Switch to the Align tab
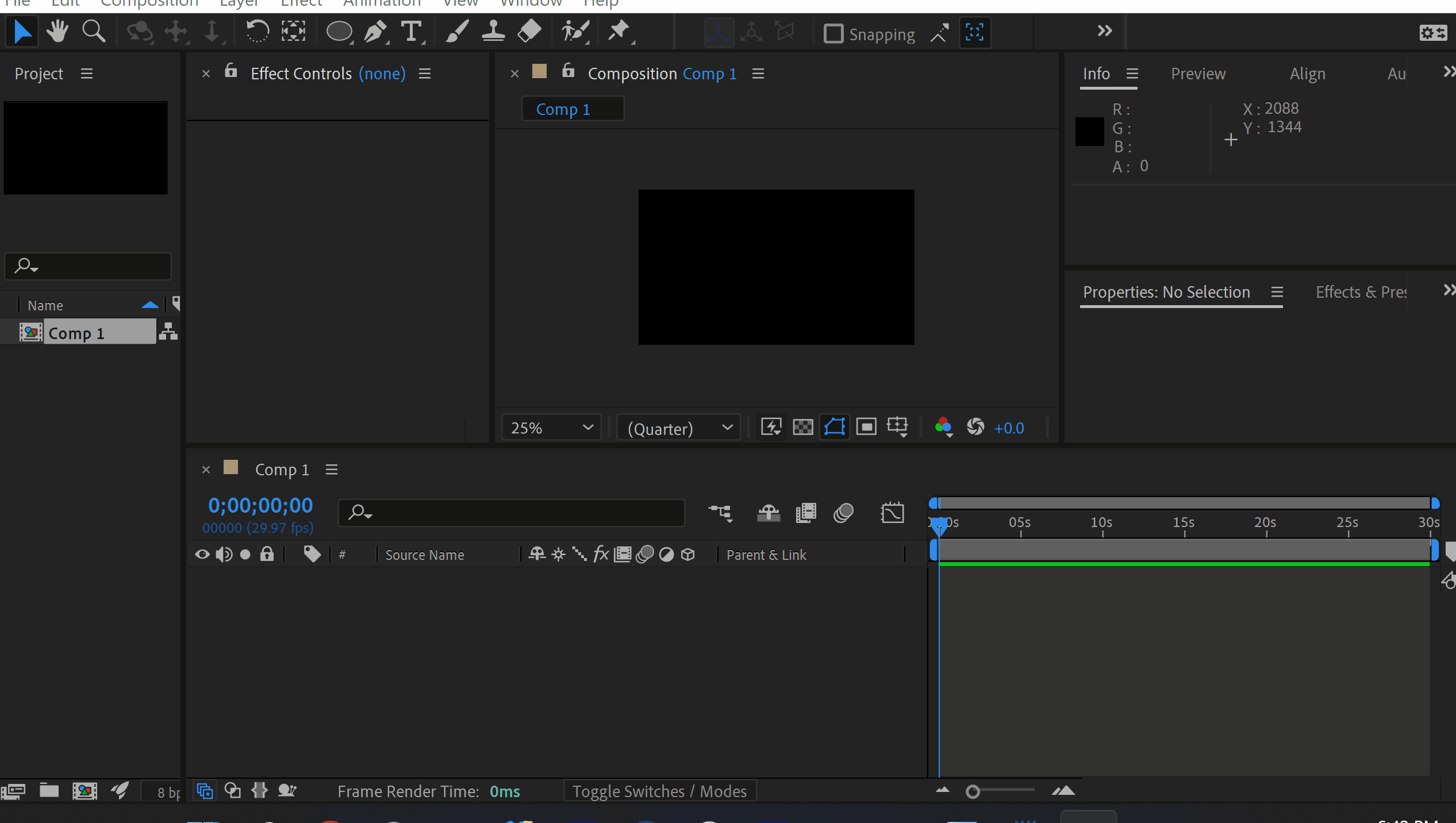Image resolution: width=1456 pixels, height=823 pixels. [x=1307, y=74]
